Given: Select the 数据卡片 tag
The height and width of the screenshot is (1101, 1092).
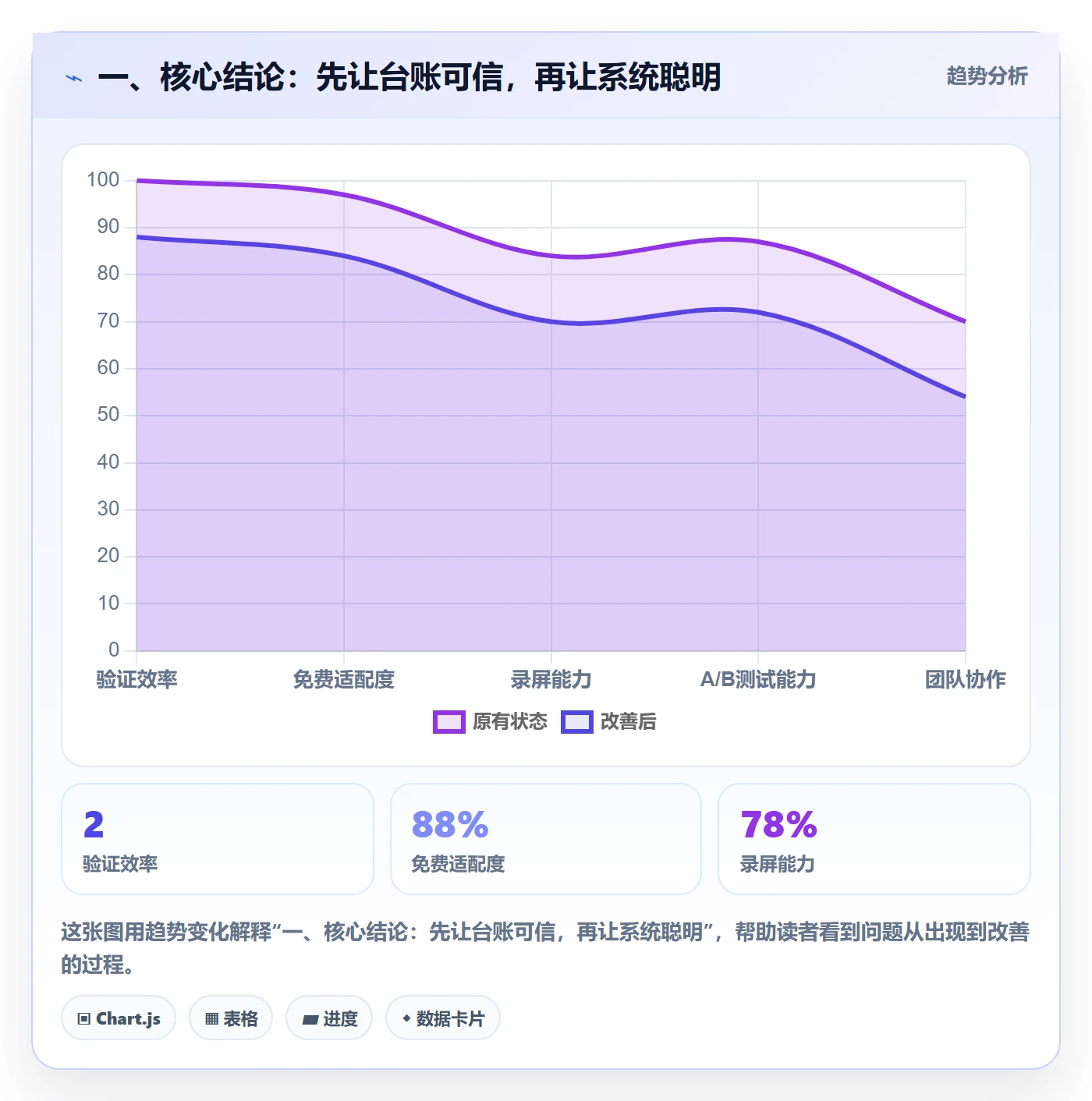Looking at the screenshot, I should point(443,1018).
